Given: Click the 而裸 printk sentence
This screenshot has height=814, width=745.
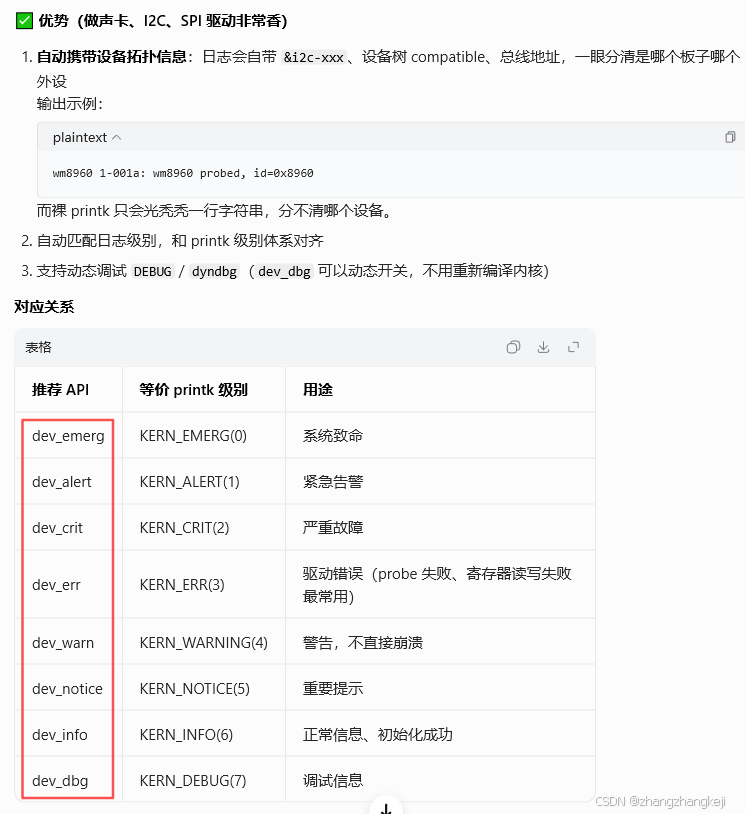Looking at the screenshot, I should [215, 211].
